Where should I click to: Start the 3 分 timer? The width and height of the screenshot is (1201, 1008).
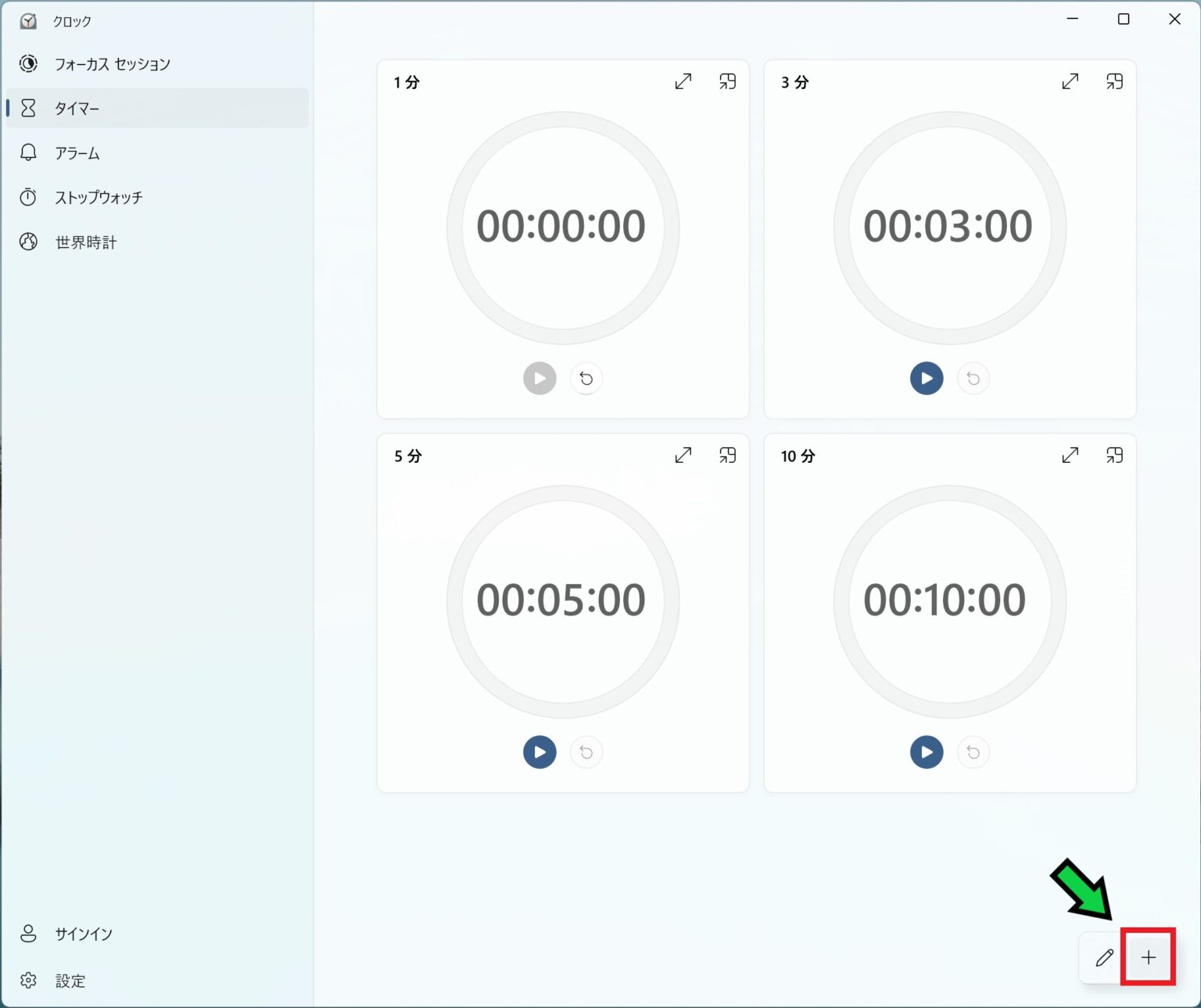(x=926, y=378)
